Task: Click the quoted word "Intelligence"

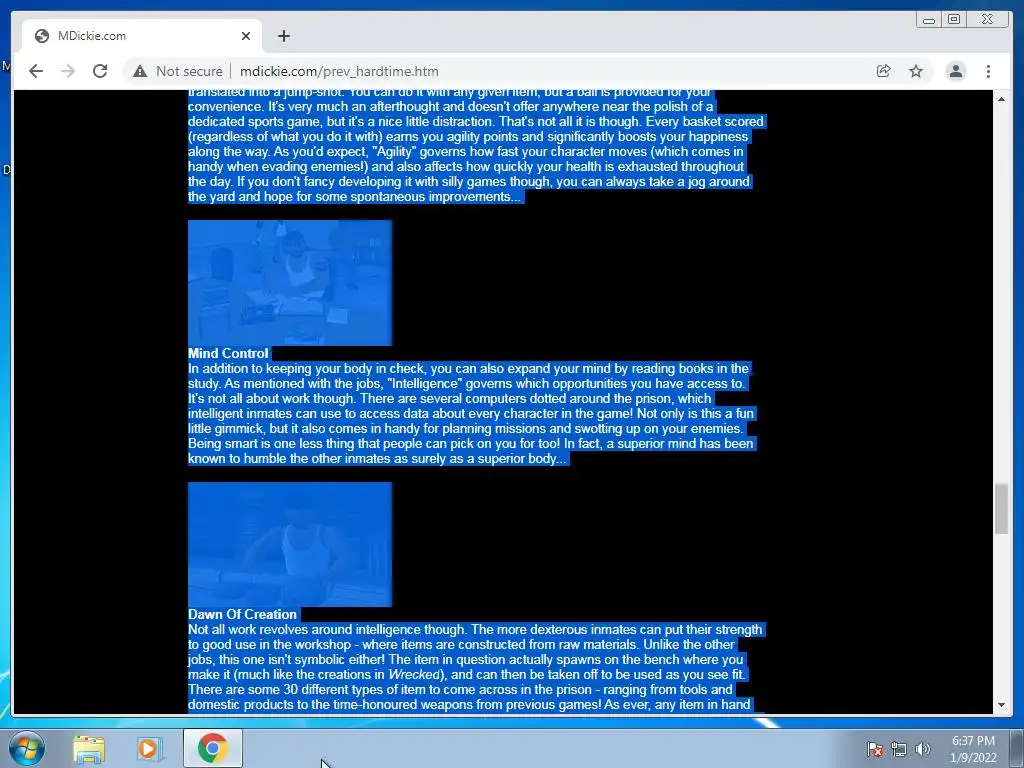Action: coord(424,383)
